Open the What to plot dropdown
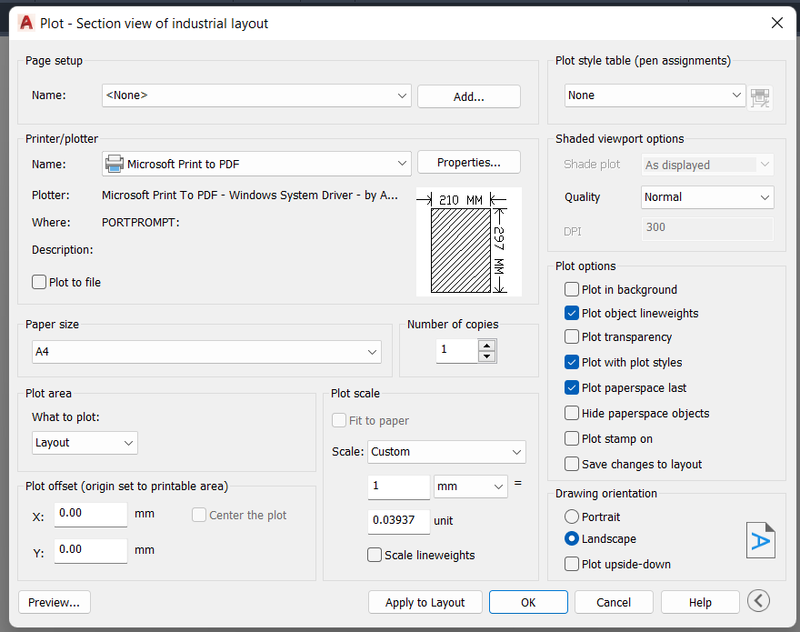Image resolution: width=800 pixels, height=632 pixels. point(85,443)
